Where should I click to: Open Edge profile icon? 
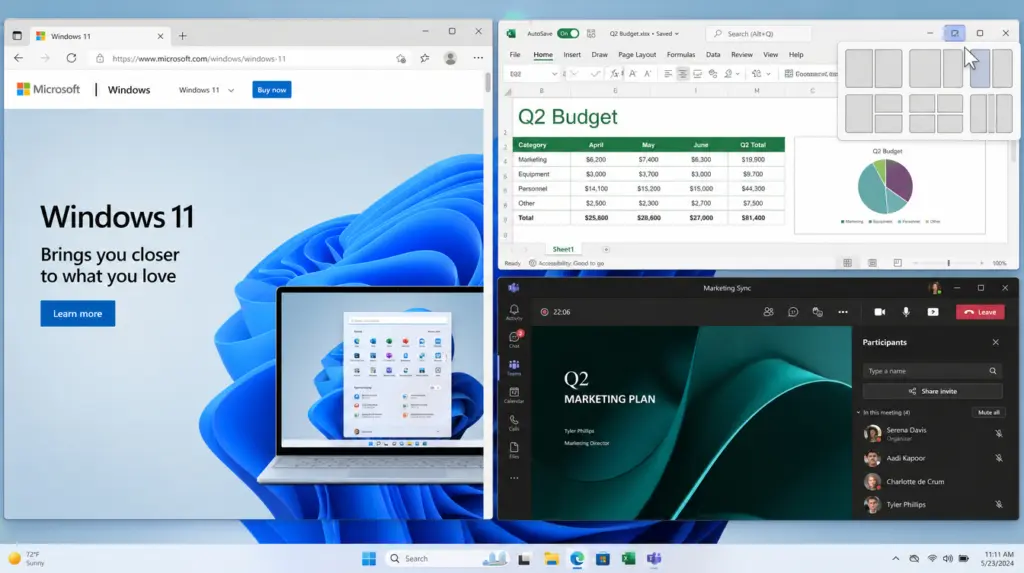(450, 58)
